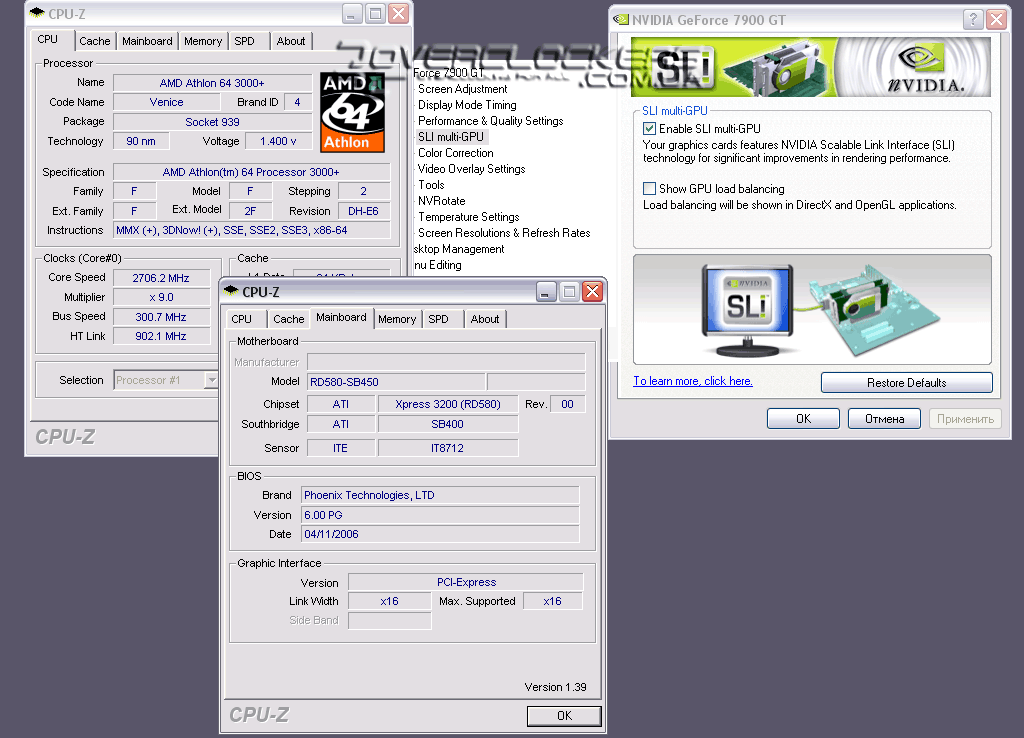Click Restore Defaults button

[906, 383]
